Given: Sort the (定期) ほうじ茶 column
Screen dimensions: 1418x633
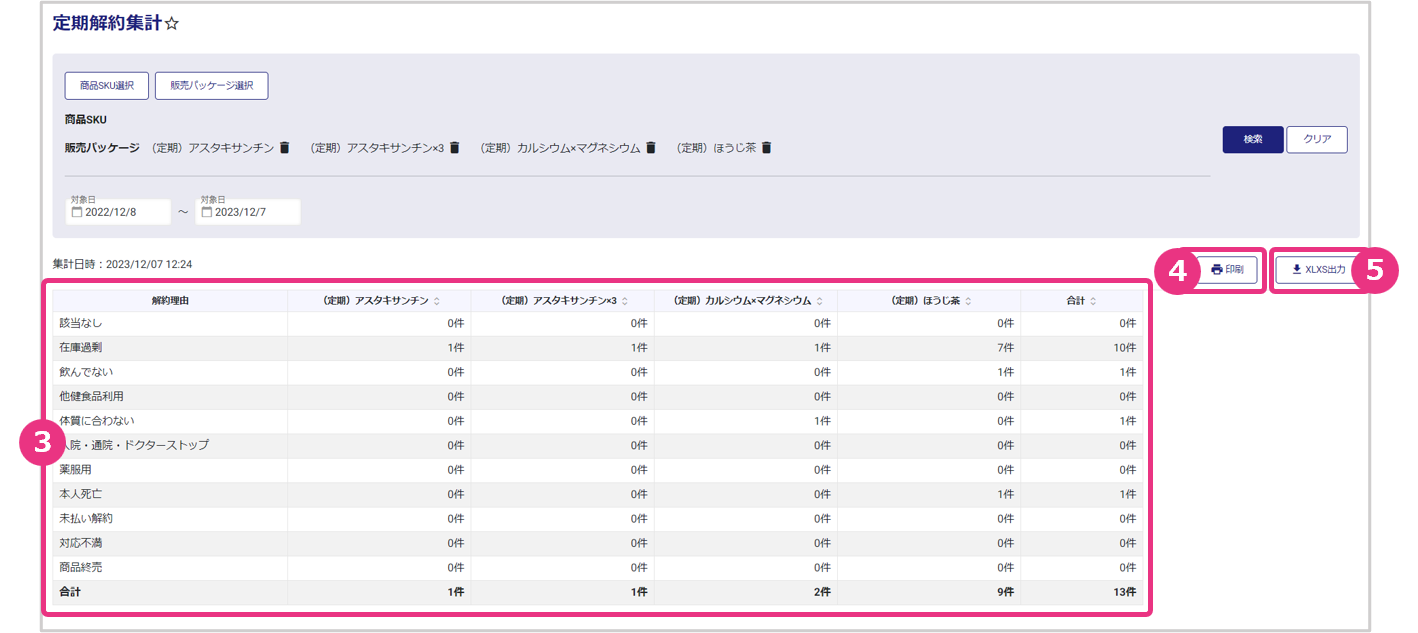Looking at the screenshot, I should point(968,301).
